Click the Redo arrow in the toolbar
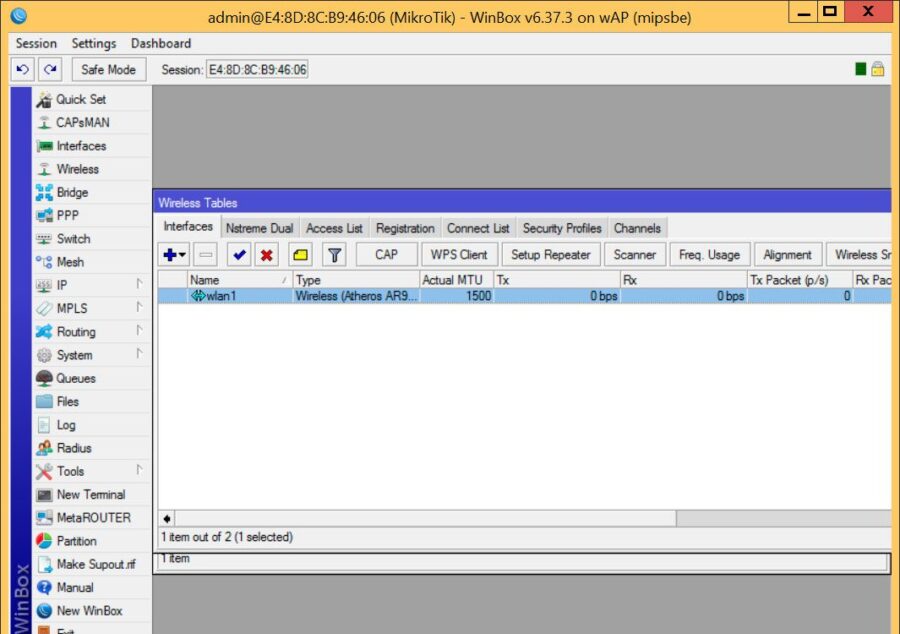The height and width of the screenshot is (634, 900). pyautogui.click(x=50, y=69)
